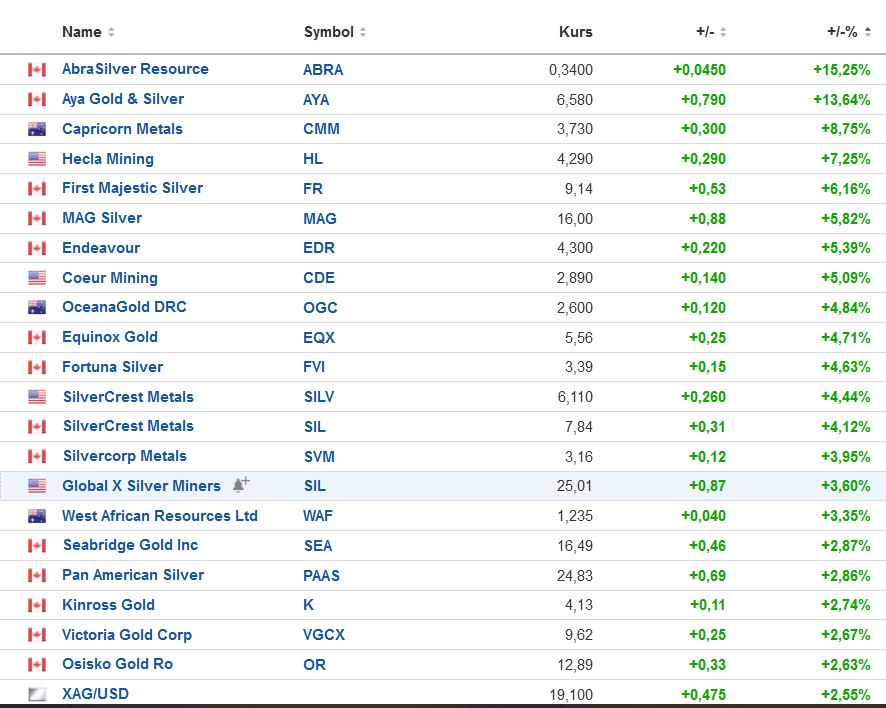Add alert bell for Global X Silver Miners

(x=241, y=485)
